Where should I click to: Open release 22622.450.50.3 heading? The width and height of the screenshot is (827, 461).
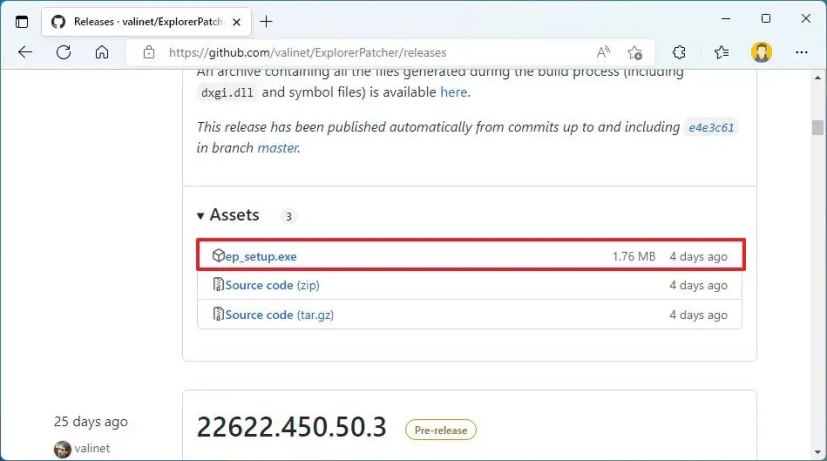point(292,427)
